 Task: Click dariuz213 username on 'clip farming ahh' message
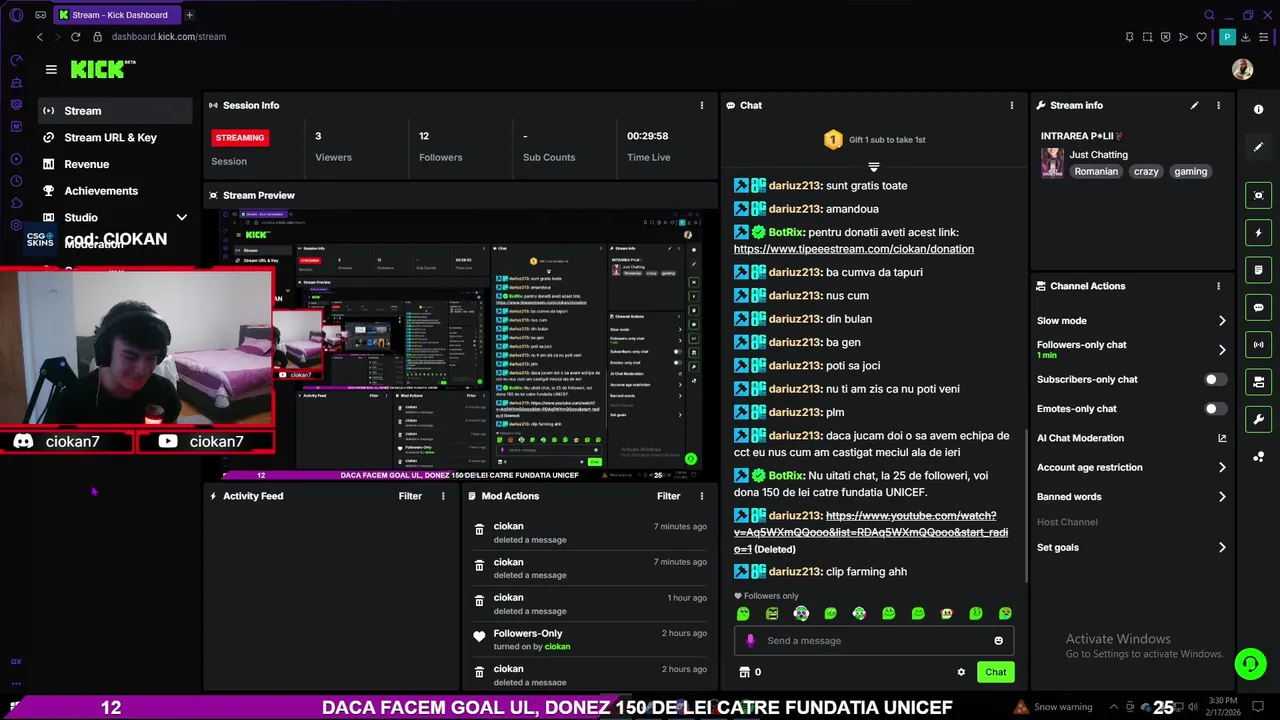tap(795, 572)
